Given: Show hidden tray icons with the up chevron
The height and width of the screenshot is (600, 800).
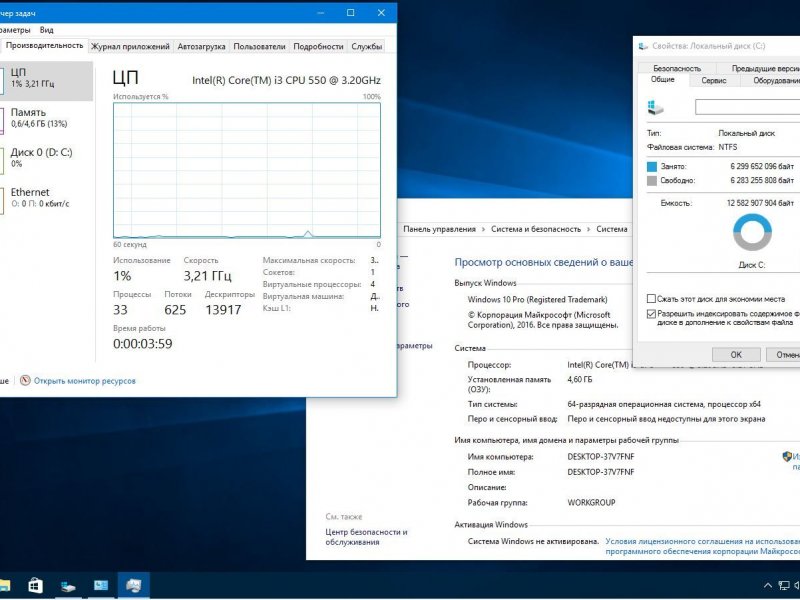Looking at the screenshot, I should pos(767,585).
